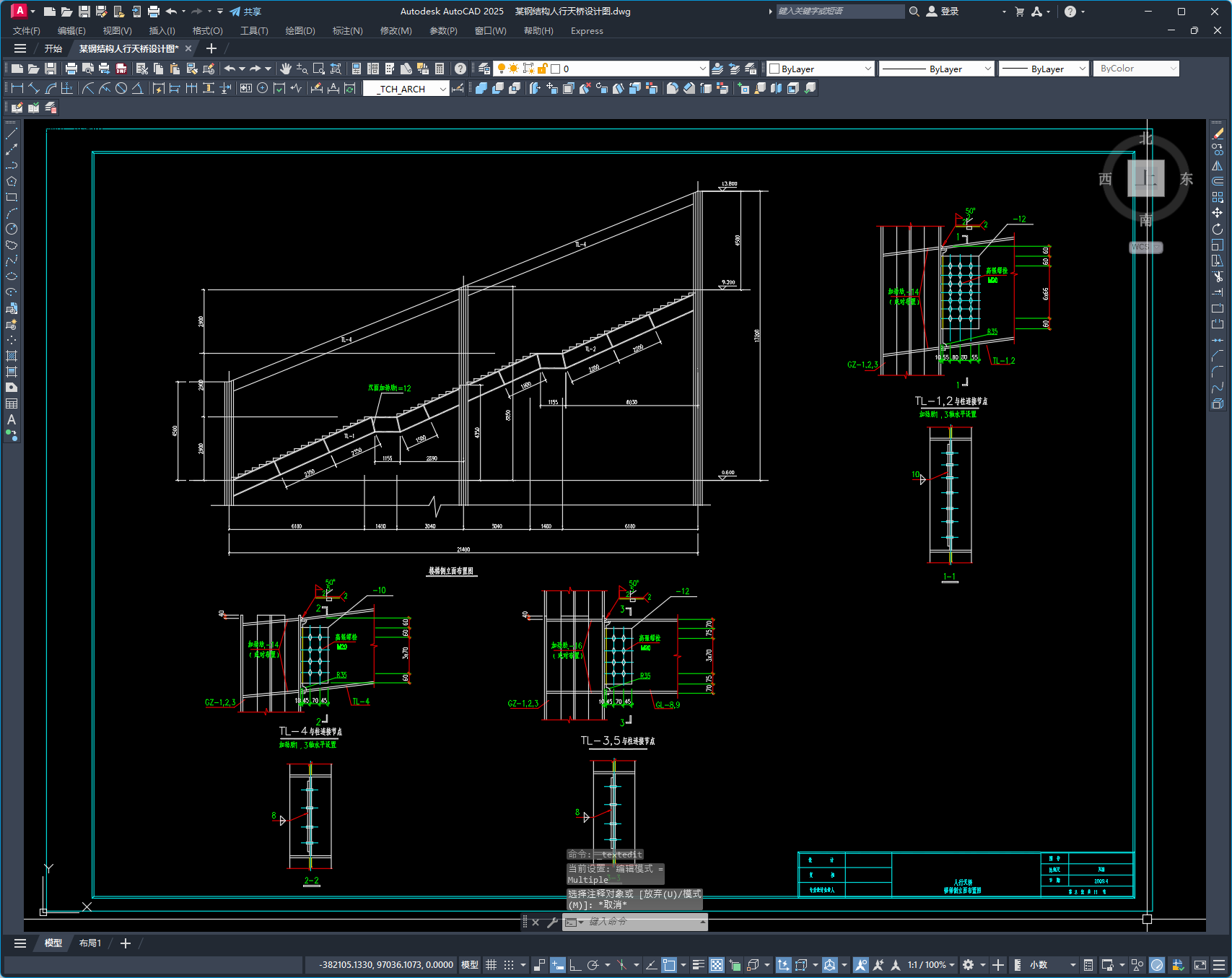
Task: Click the Move tool in modify toolbar
Action: 1218,213
